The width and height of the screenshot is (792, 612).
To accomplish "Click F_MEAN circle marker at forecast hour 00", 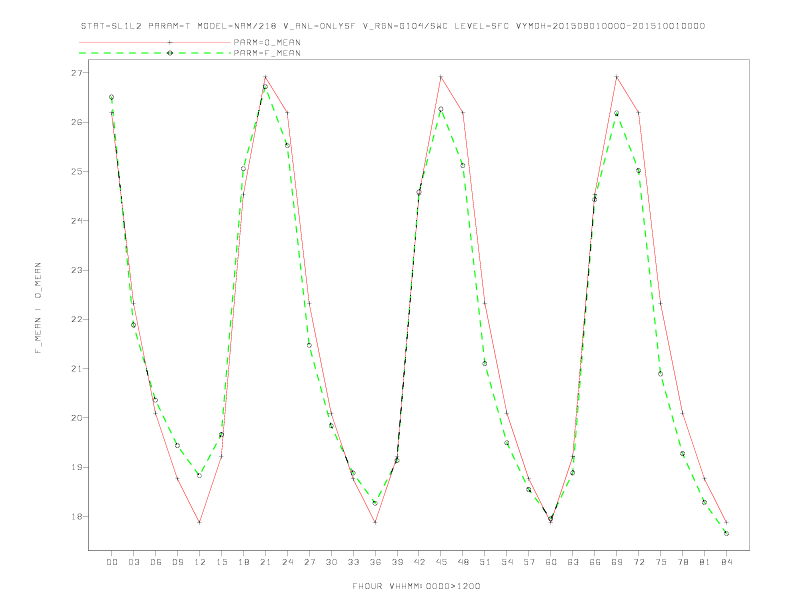I will (x=112, y=97).
